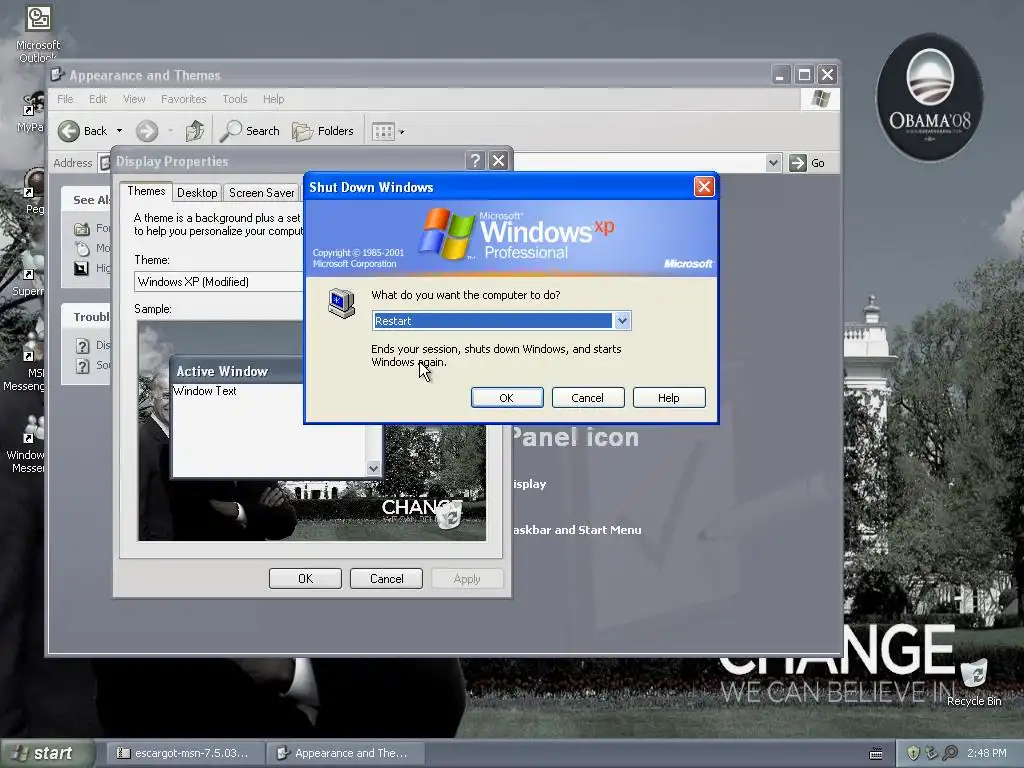The width and height of the screenshot is (1024, 768).
Task: Open the Edit menu
Action: click(98, 99)
